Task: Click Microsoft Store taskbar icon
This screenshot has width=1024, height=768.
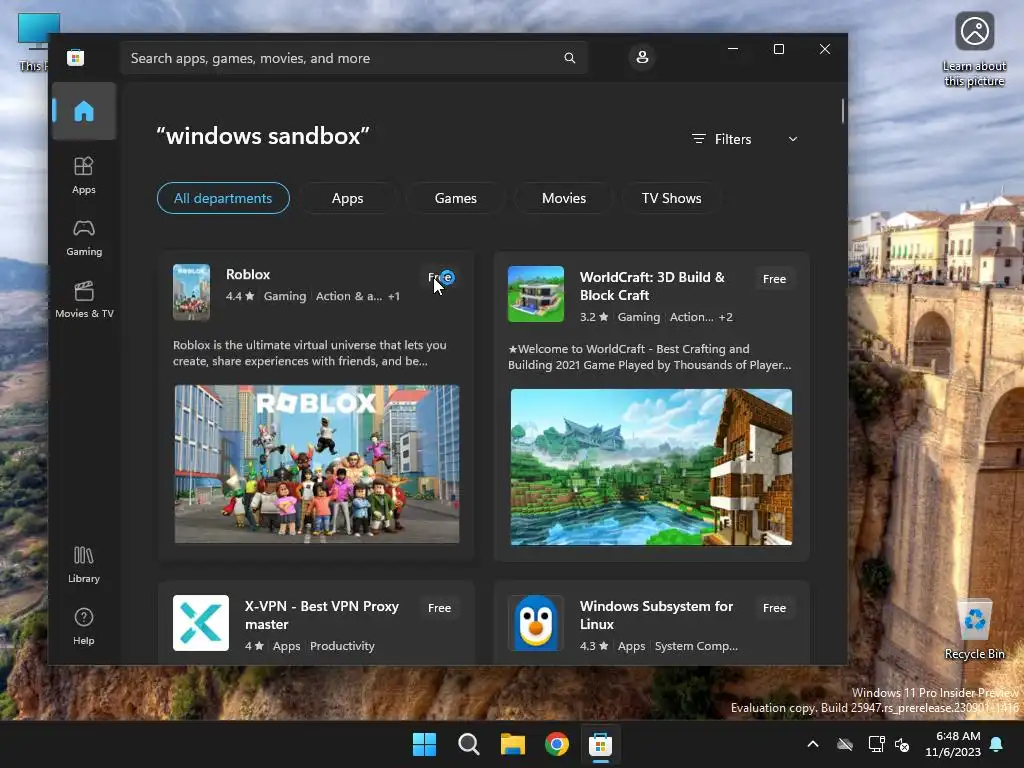Action: [601, 744]
